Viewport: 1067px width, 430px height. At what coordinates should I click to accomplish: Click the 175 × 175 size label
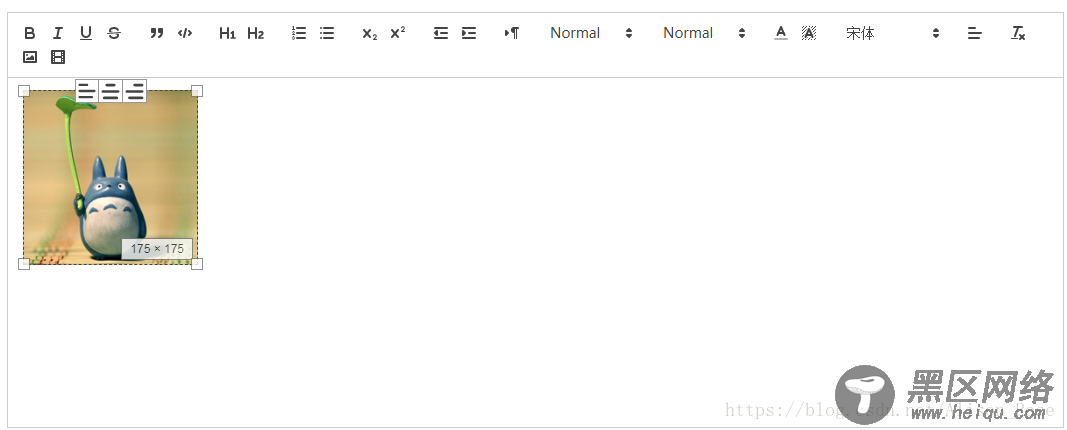pos(157,249)
